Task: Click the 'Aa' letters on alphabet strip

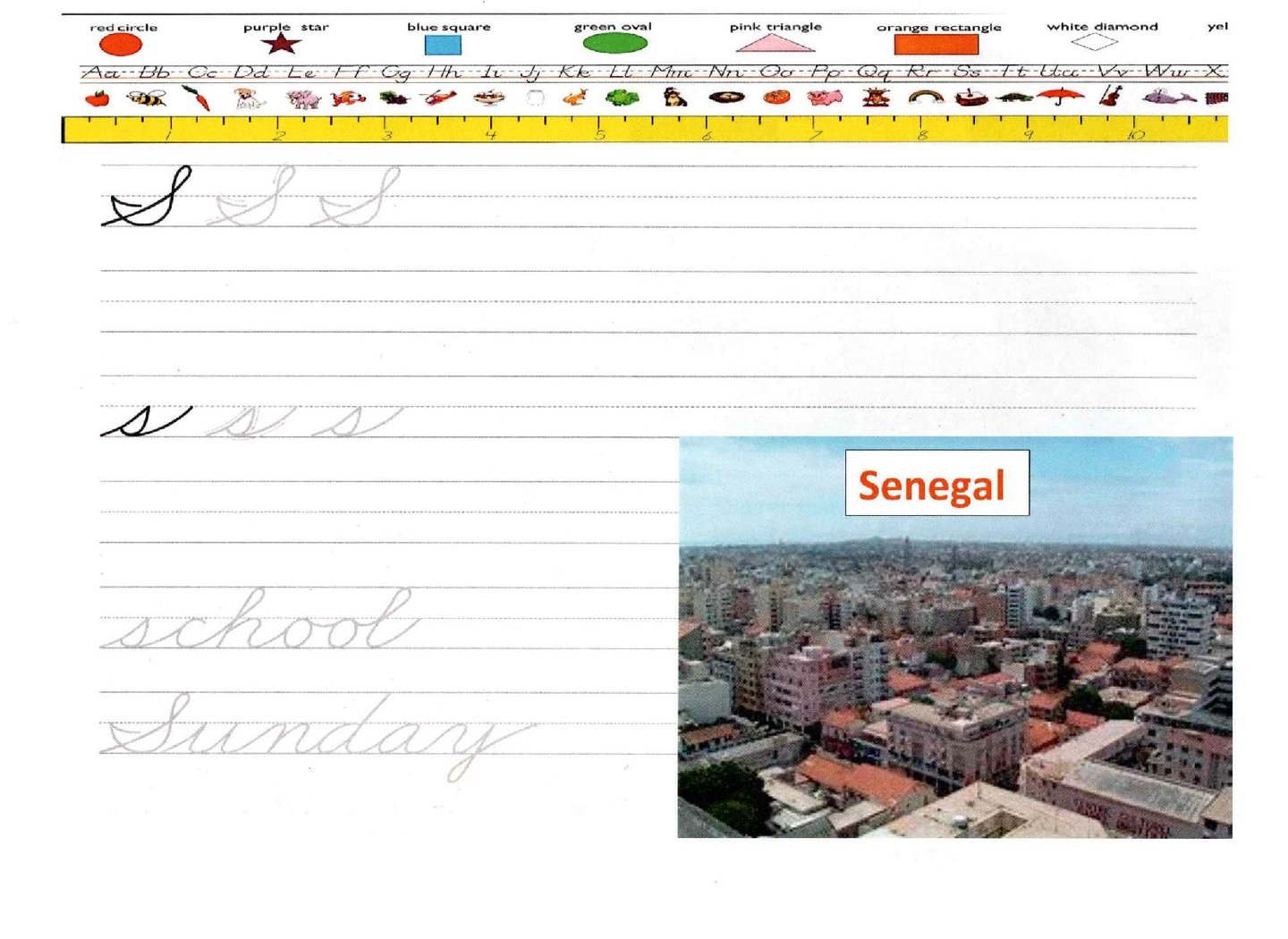Action: click(100, 72)
